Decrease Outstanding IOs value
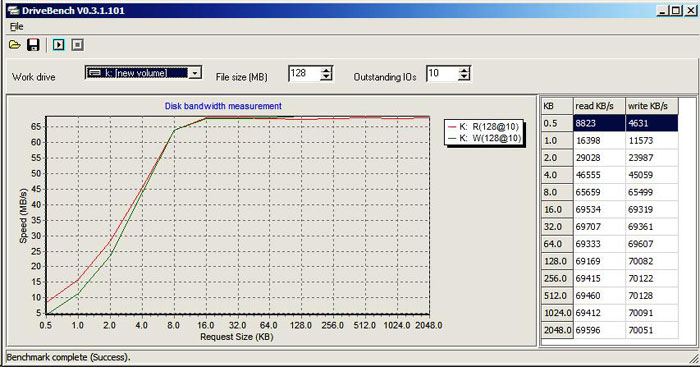Image resolution: width=700 pixels, height=367 pixels. click(465, 77)
